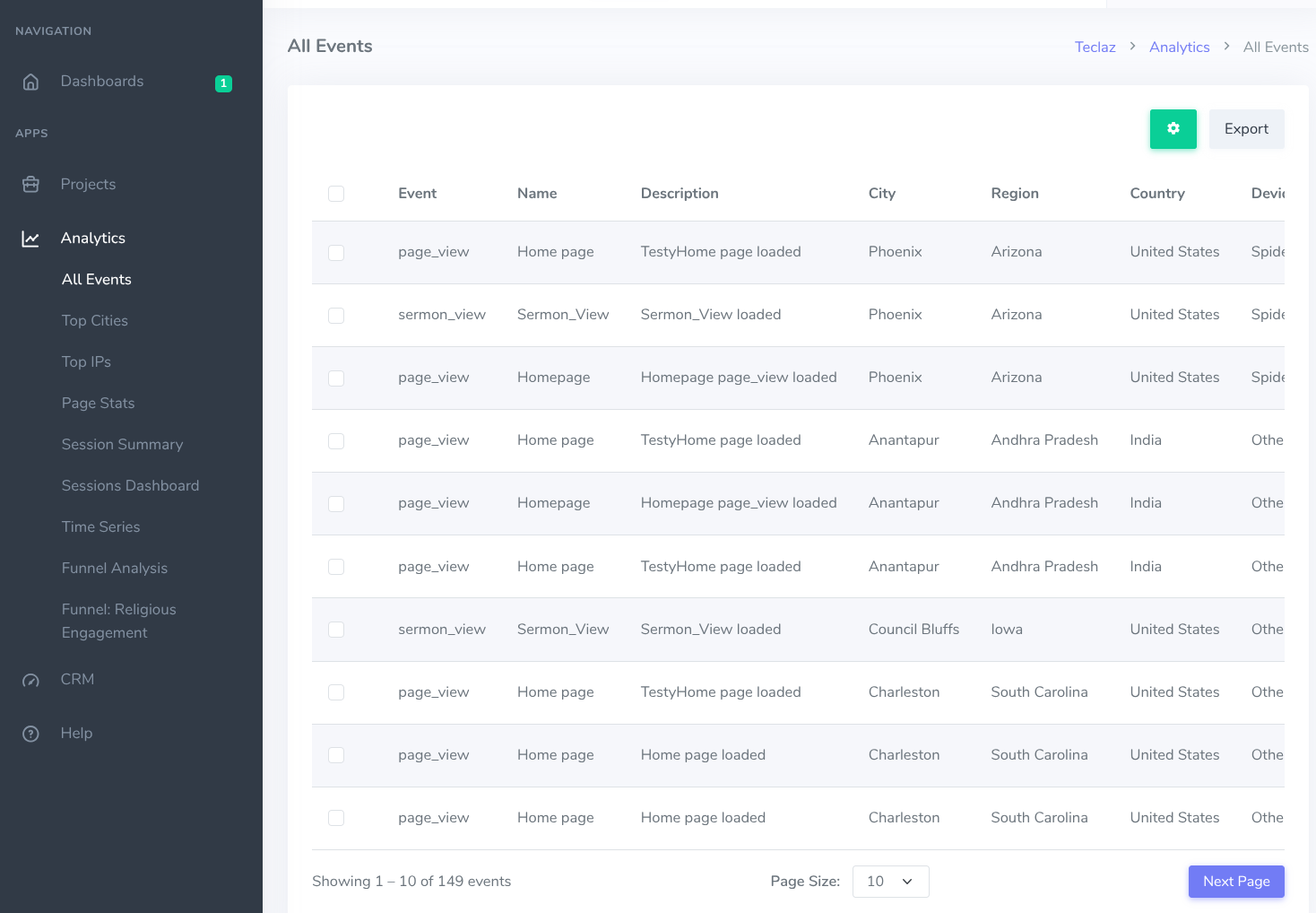Screen dimensions: 1316x913
Task: Click the Dashboards notification badge
Action: coord(223,83)
